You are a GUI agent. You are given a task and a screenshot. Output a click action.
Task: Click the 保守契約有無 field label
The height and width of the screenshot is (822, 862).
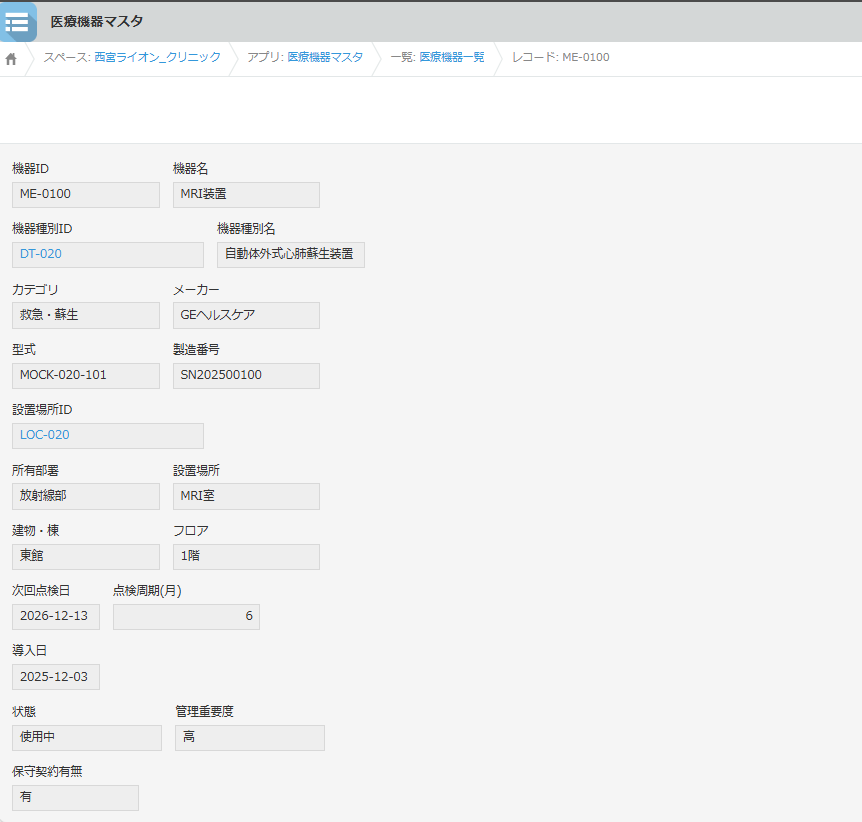tap(47, 771)
